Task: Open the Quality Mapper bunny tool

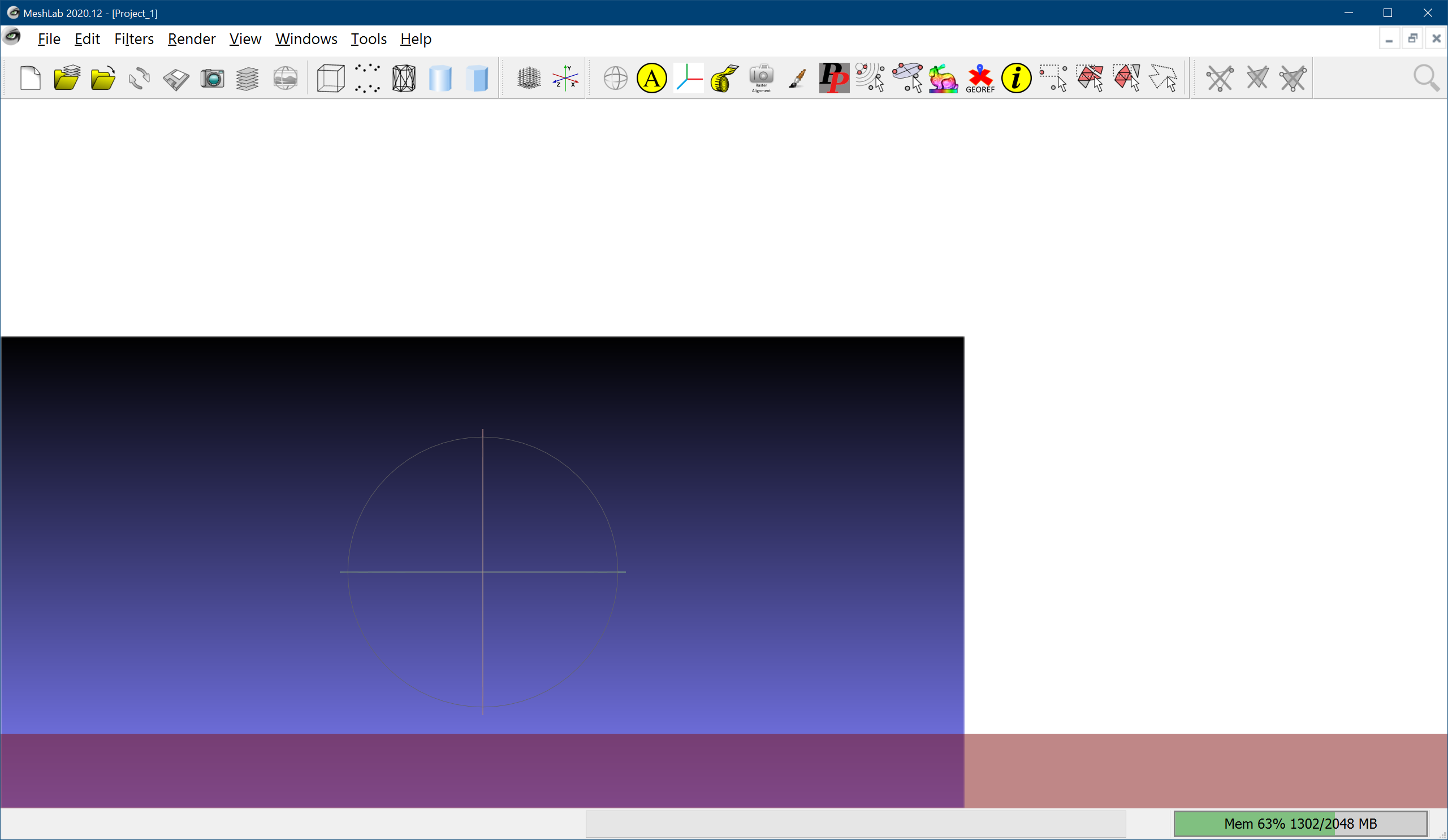Action: coord(943,77)
